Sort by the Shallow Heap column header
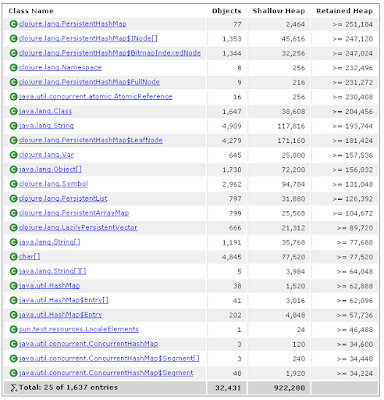Viewport: 384px width, 400px height. click(x=279, y=11)
